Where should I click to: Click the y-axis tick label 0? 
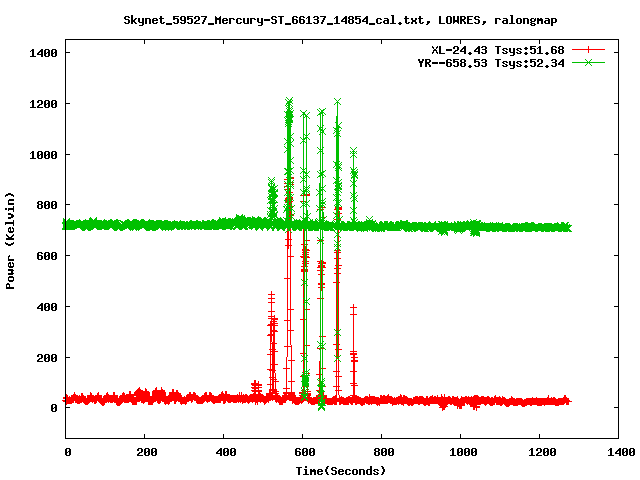[x=53, y=408]
